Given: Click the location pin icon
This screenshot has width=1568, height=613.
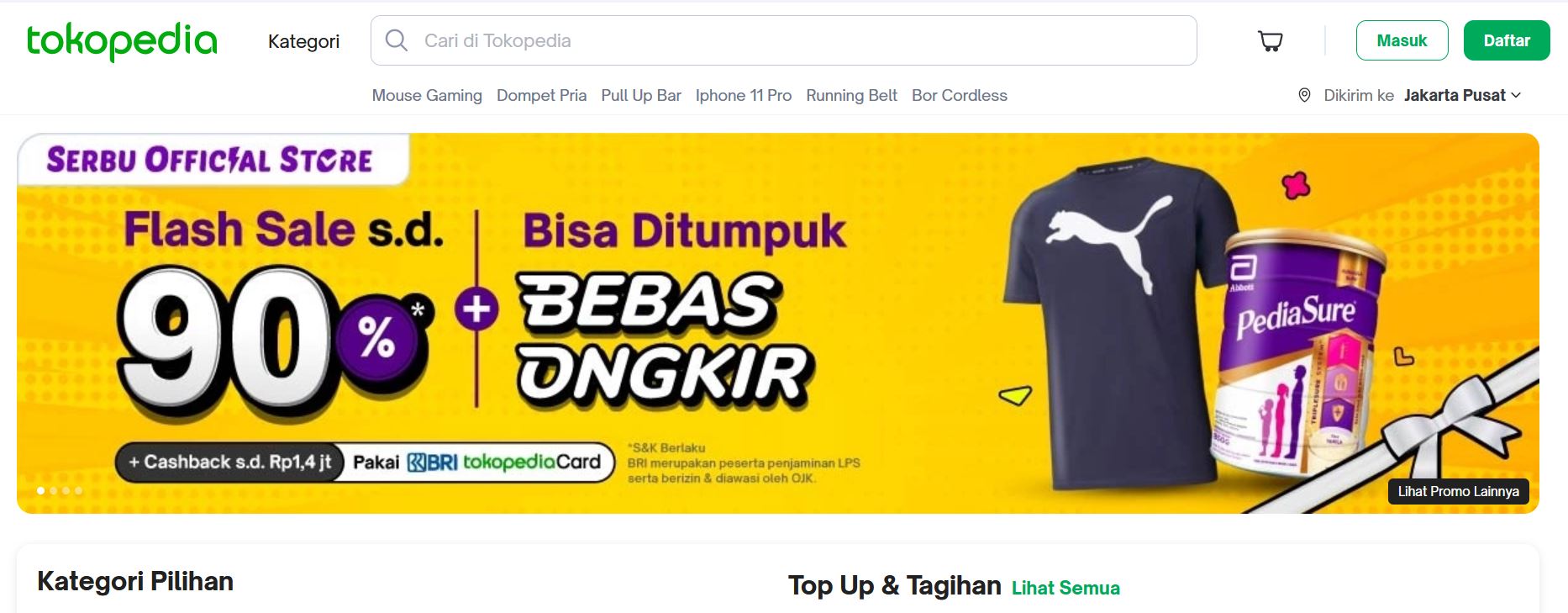Looking at the screenshot, I should click(1304, 95).
